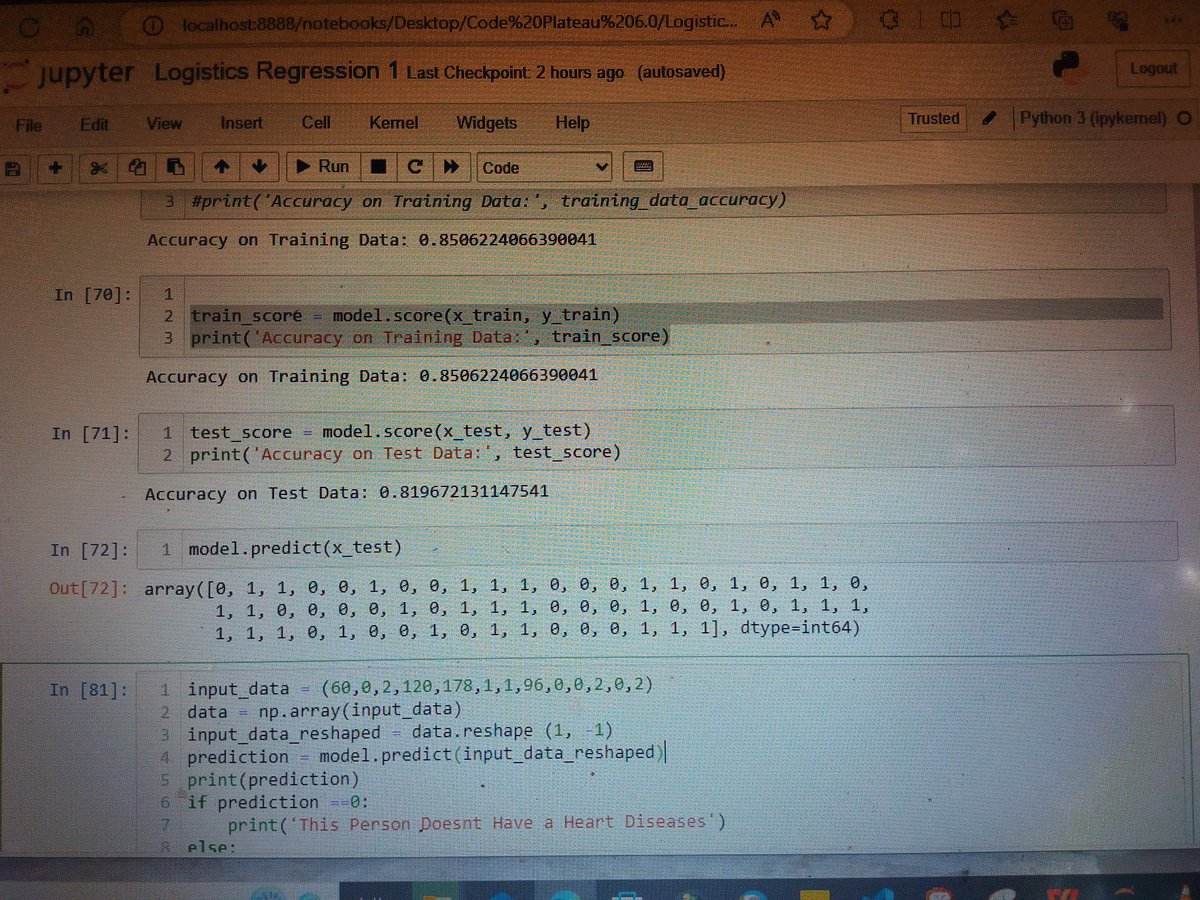Viewport: 1200px width, 900px height.
Task: Click the kernel idle circle indicator
Action: [1185, 118]
